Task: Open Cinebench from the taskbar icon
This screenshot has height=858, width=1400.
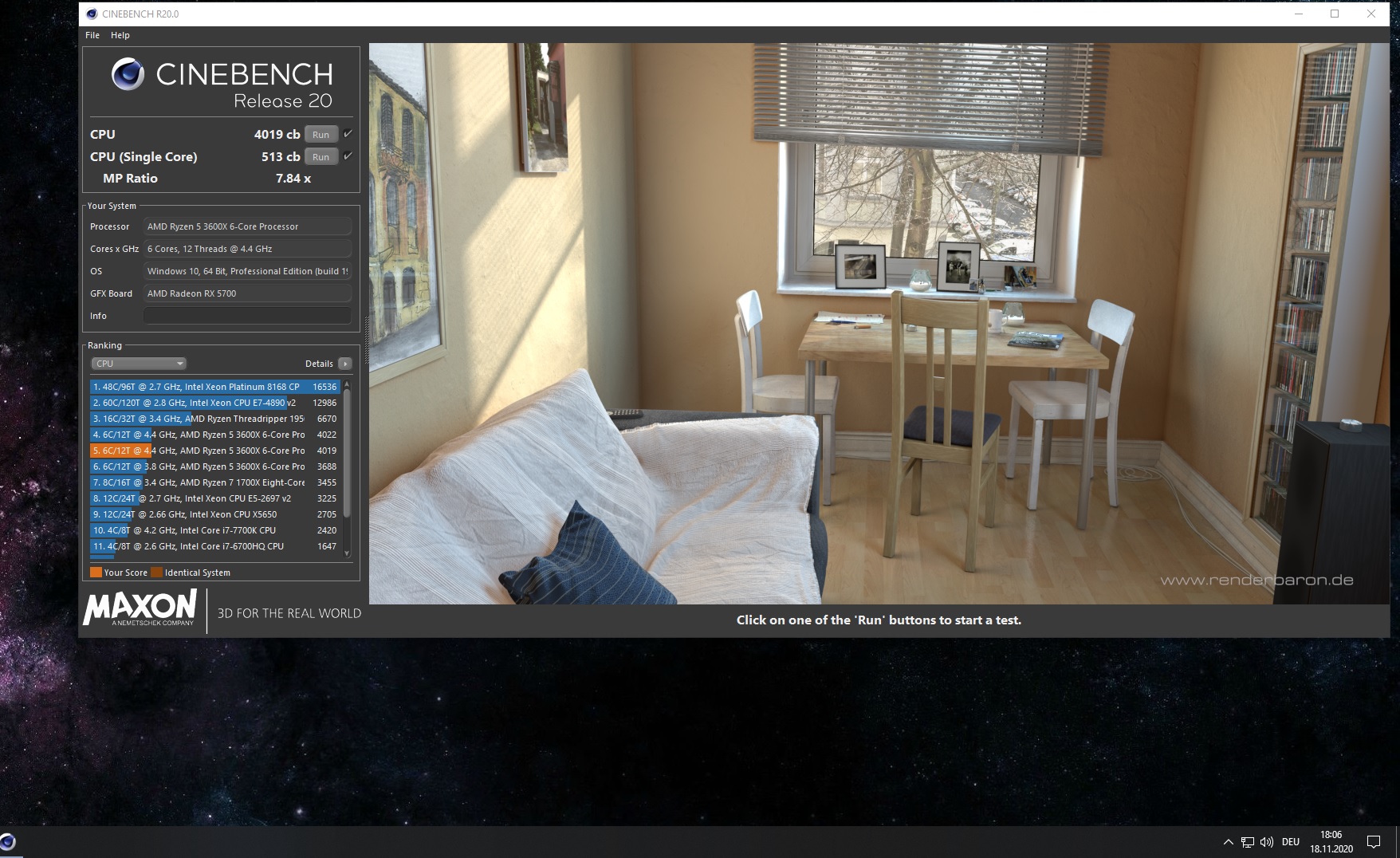Action: (8, 842)
